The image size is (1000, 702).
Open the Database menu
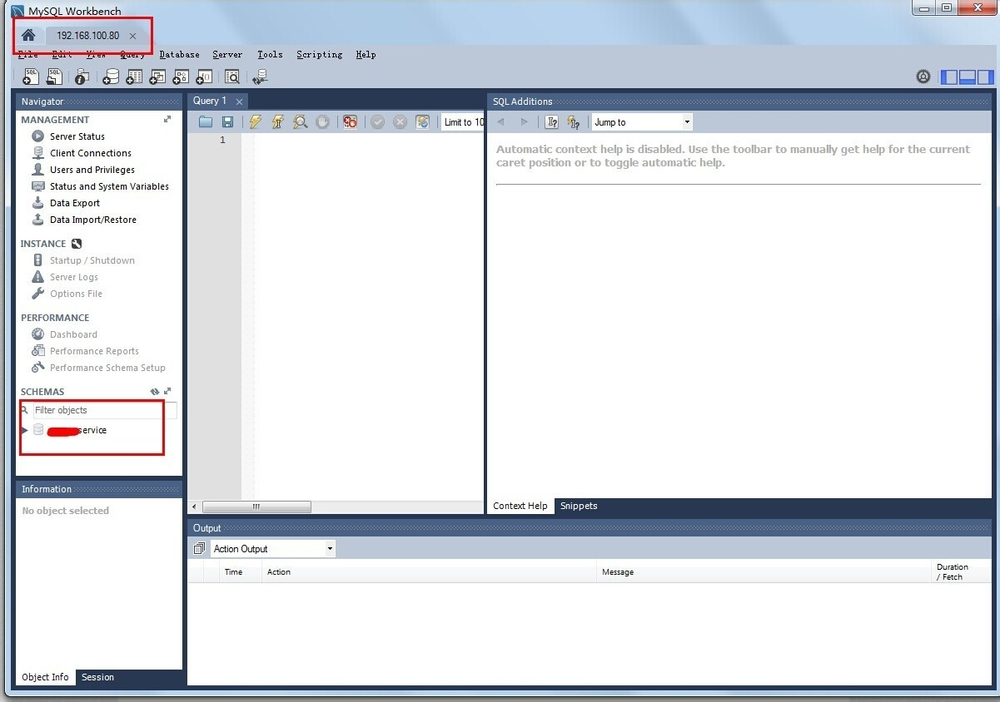point(179,54)
